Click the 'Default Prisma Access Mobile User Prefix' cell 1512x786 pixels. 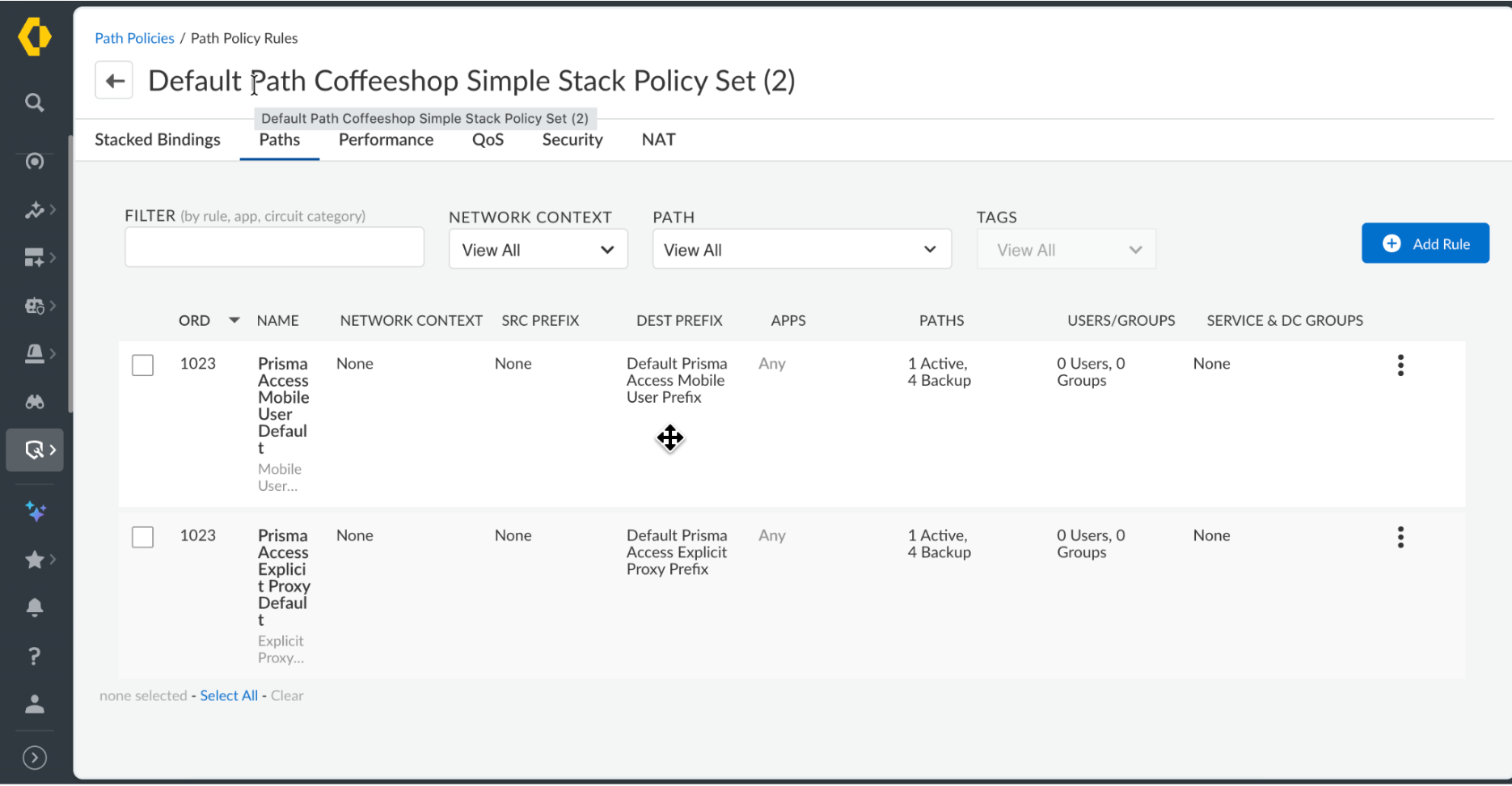point(677,380)
